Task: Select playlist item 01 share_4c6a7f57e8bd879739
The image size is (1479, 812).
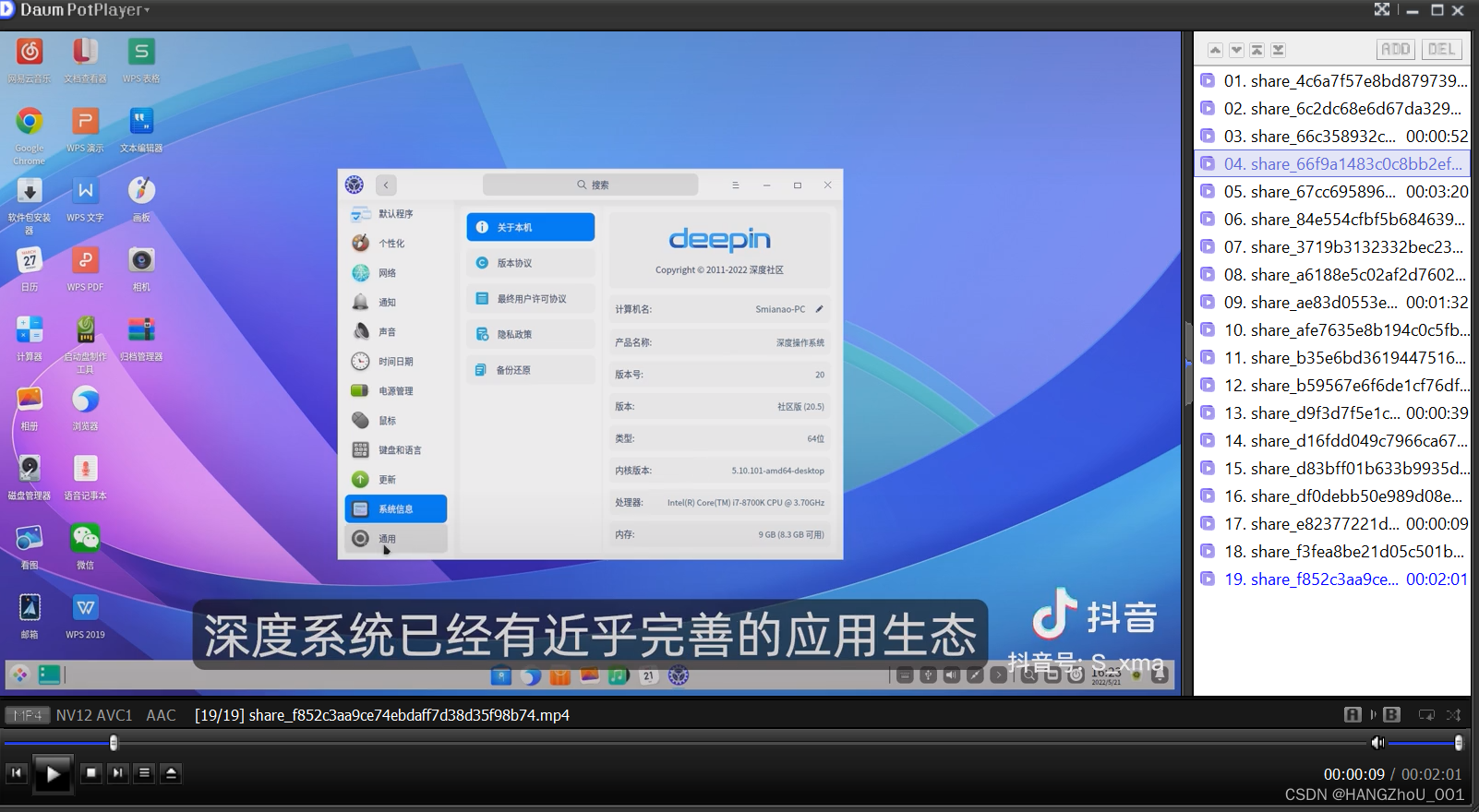Action: coord(1332,80)
